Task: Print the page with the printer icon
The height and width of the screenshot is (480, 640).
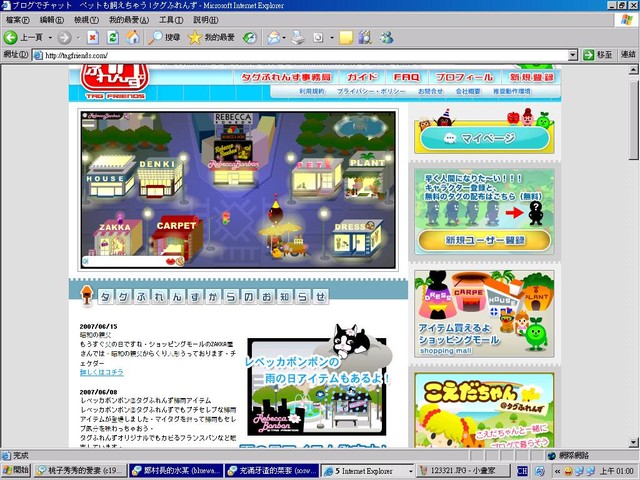Action: (298, 38)
